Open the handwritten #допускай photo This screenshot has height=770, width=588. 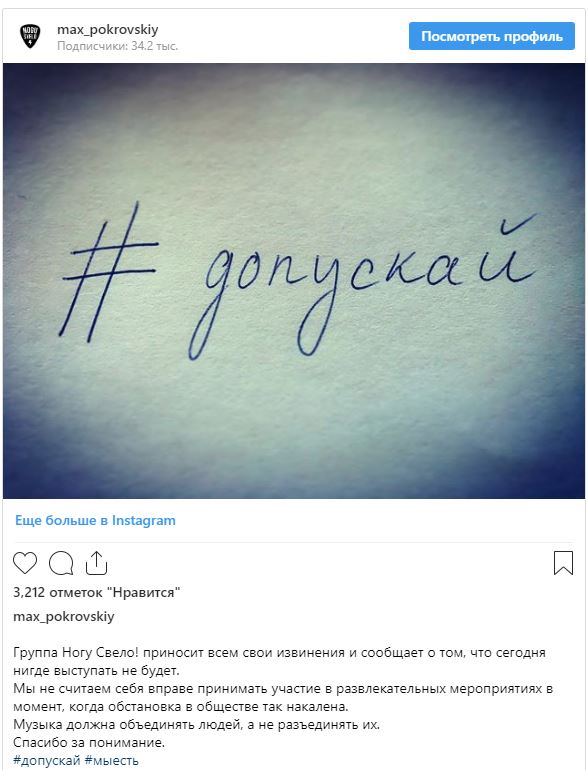pos(294,281)
